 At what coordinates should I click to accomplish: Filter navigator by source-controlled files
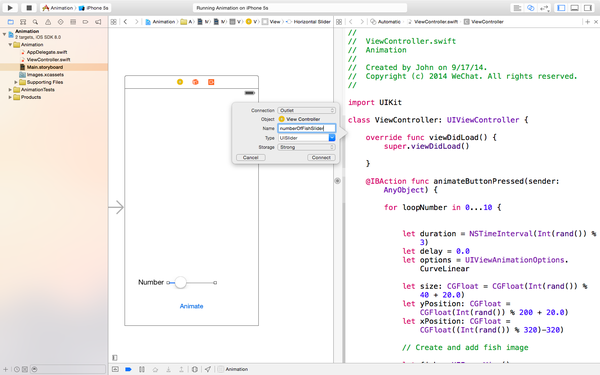tap(25, 369)
